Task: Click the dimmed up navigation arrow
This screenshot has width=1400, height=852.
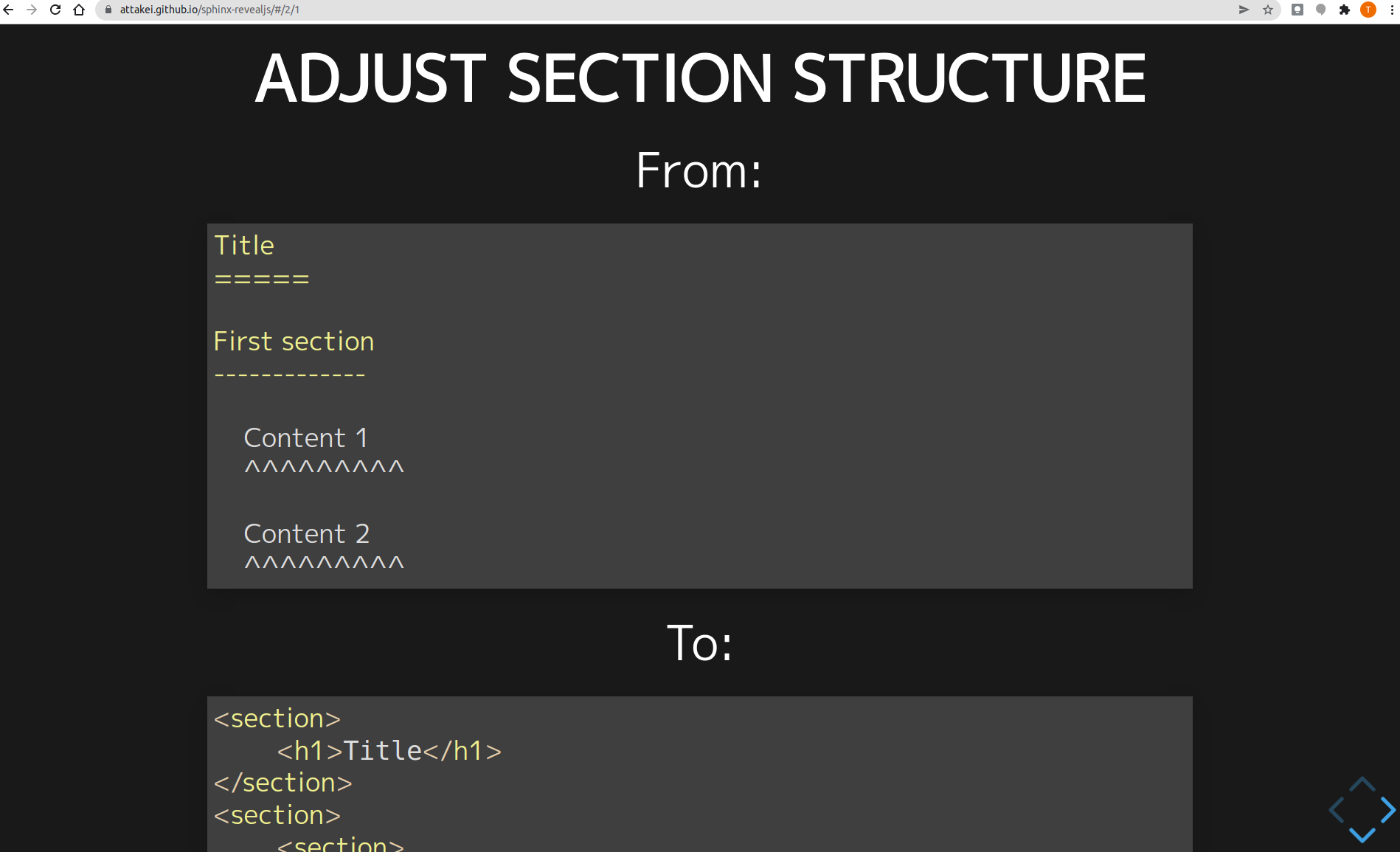Action: point(1362,784)
